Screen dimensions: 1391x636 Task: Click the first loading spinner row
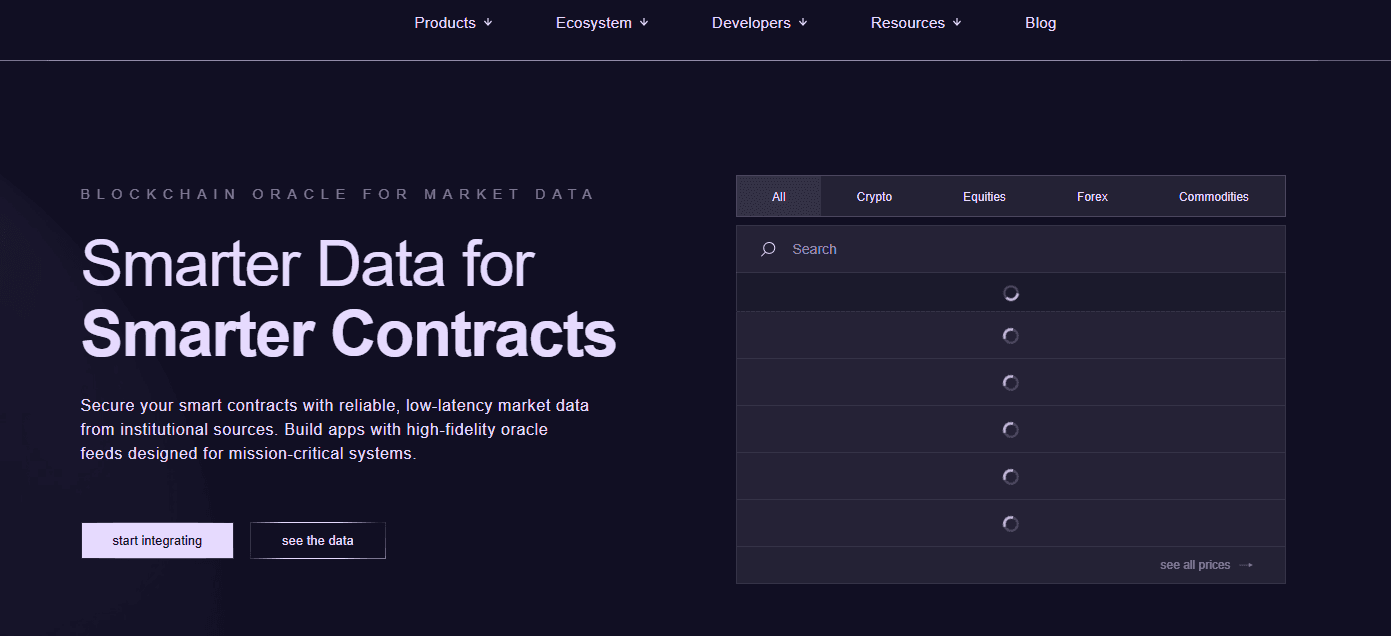click(x=1010, y=293)
